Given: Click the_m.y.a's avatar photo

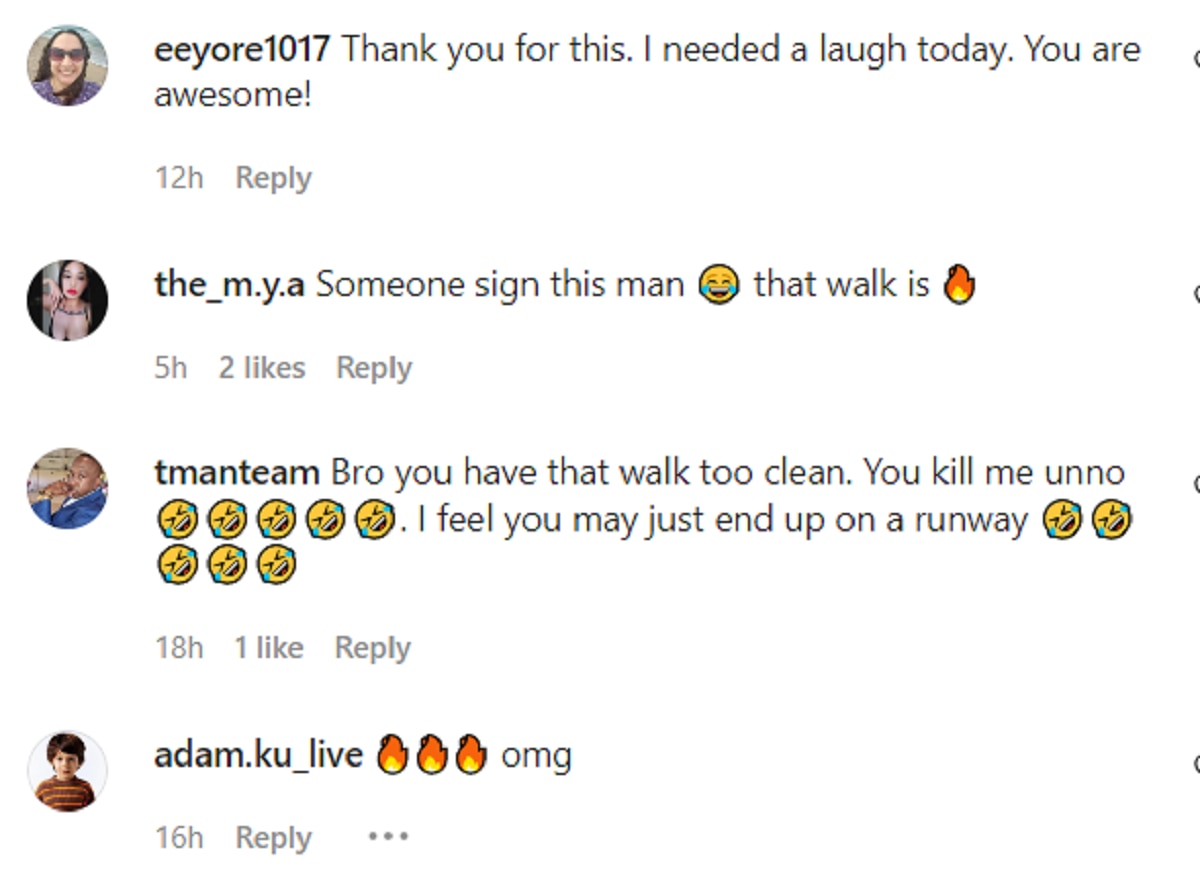Looking at the screenshot, I should click(x=67, y=300).
